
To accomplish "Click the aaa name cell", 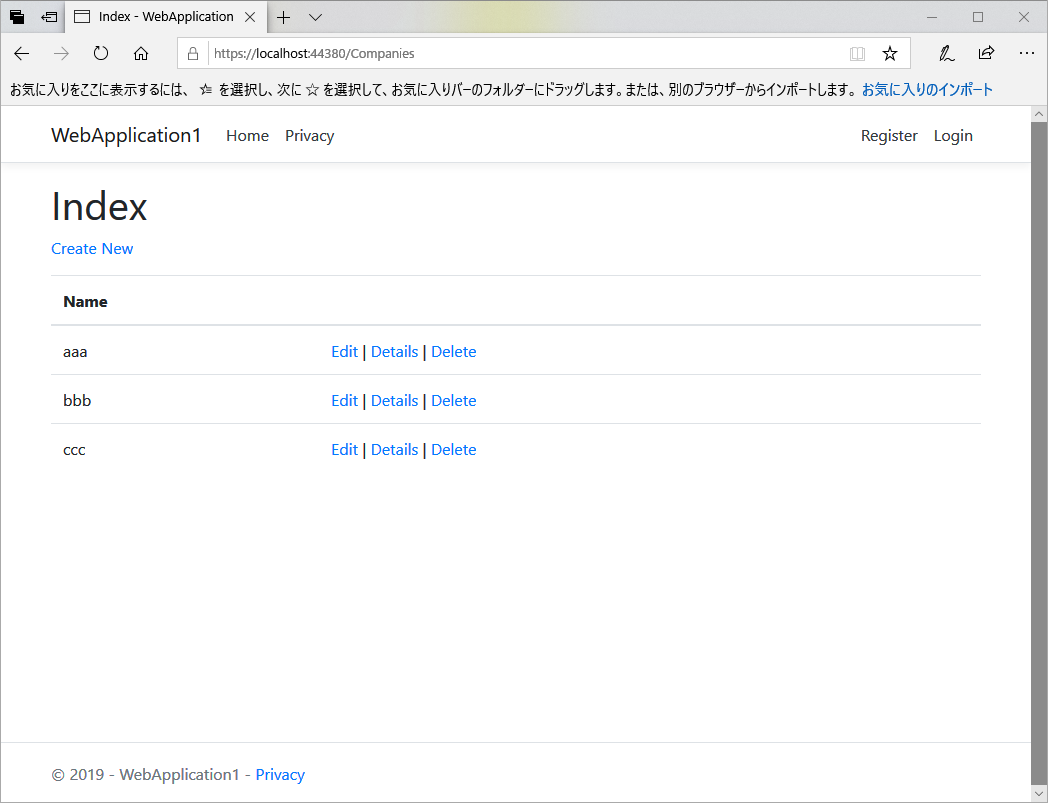I will [75, 352].
